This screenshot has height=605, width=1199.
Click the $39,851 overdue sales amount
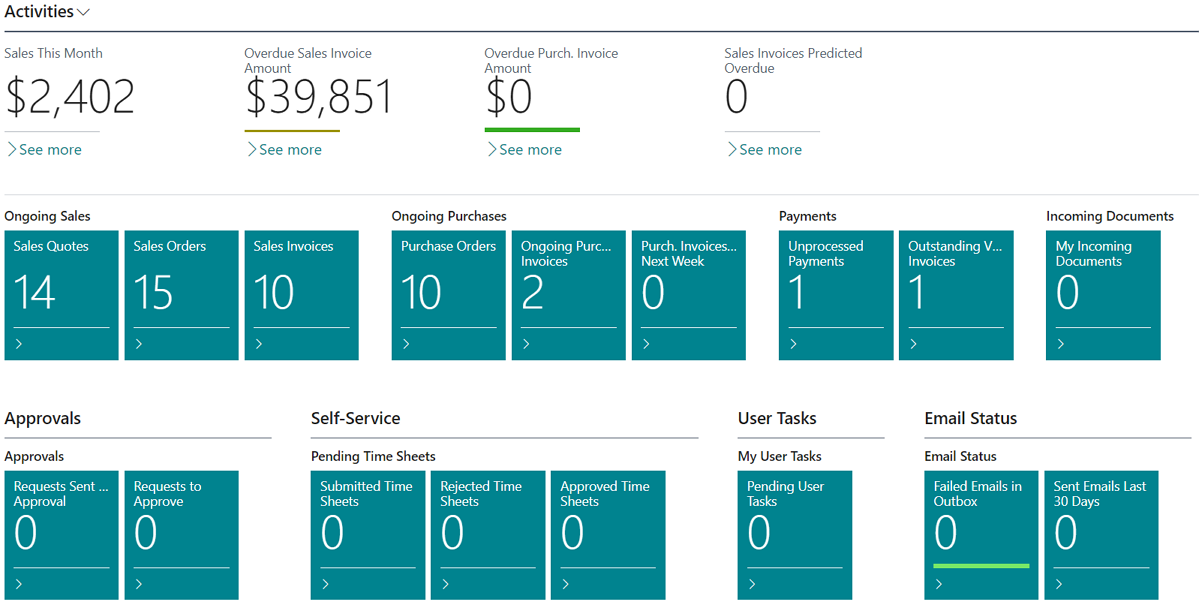point(319,98)
